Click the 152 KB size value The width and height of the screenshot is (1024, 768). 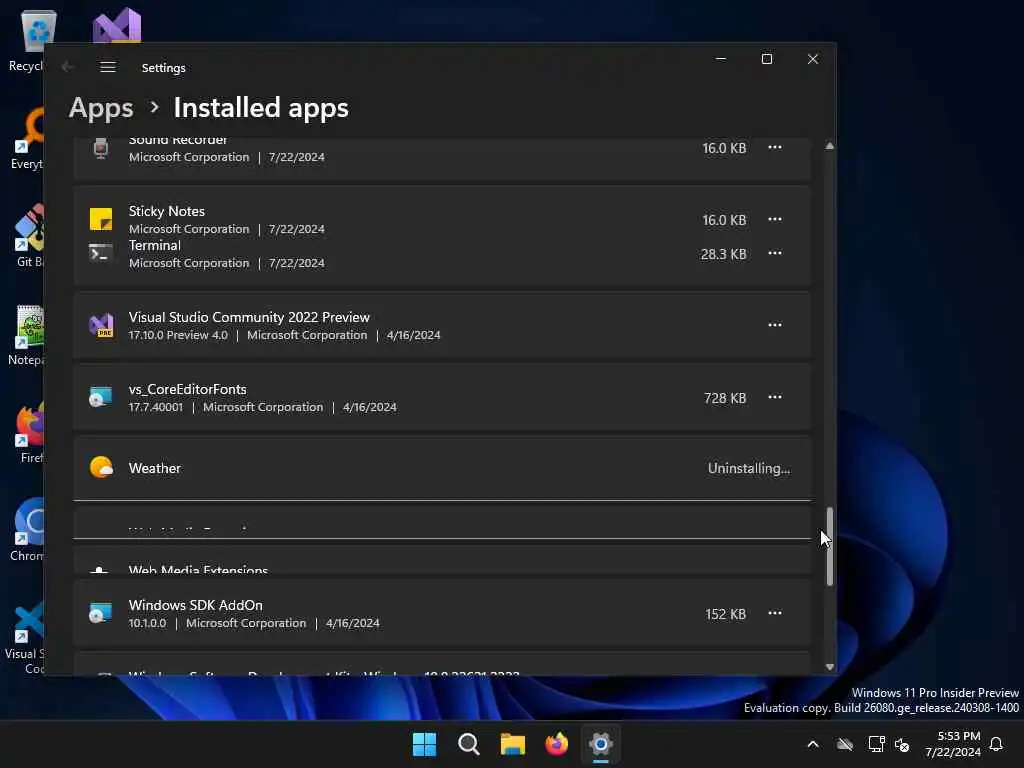coord(726,614)
